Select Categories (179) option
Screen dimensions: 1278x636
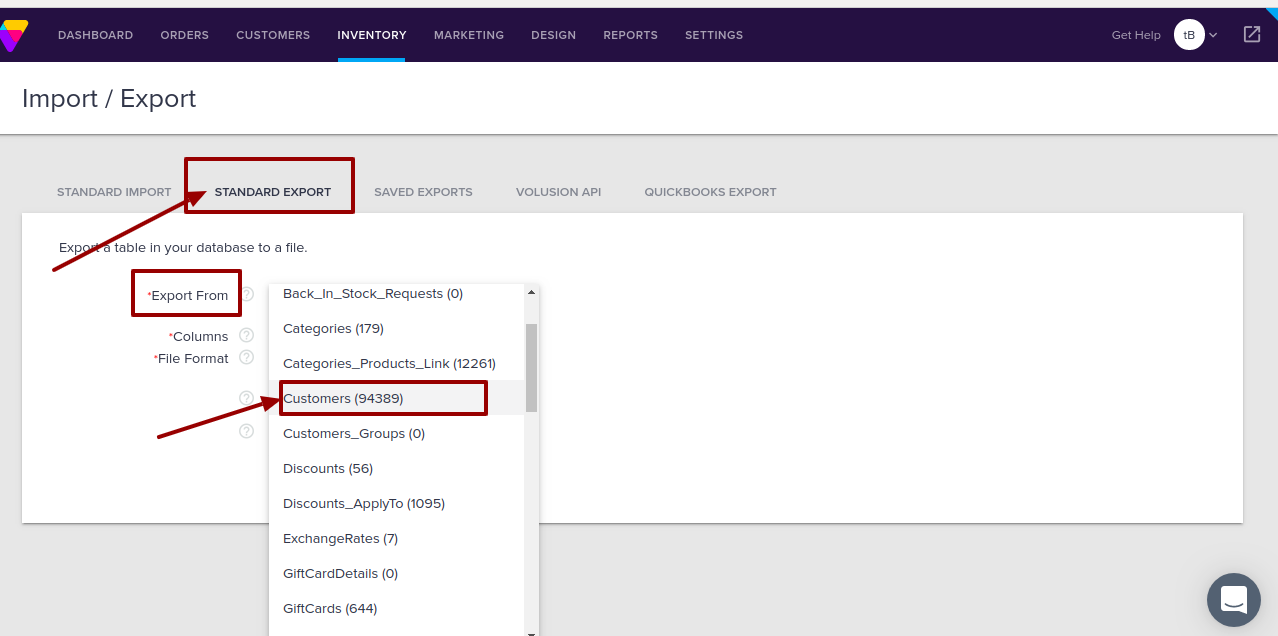(397, 328)
